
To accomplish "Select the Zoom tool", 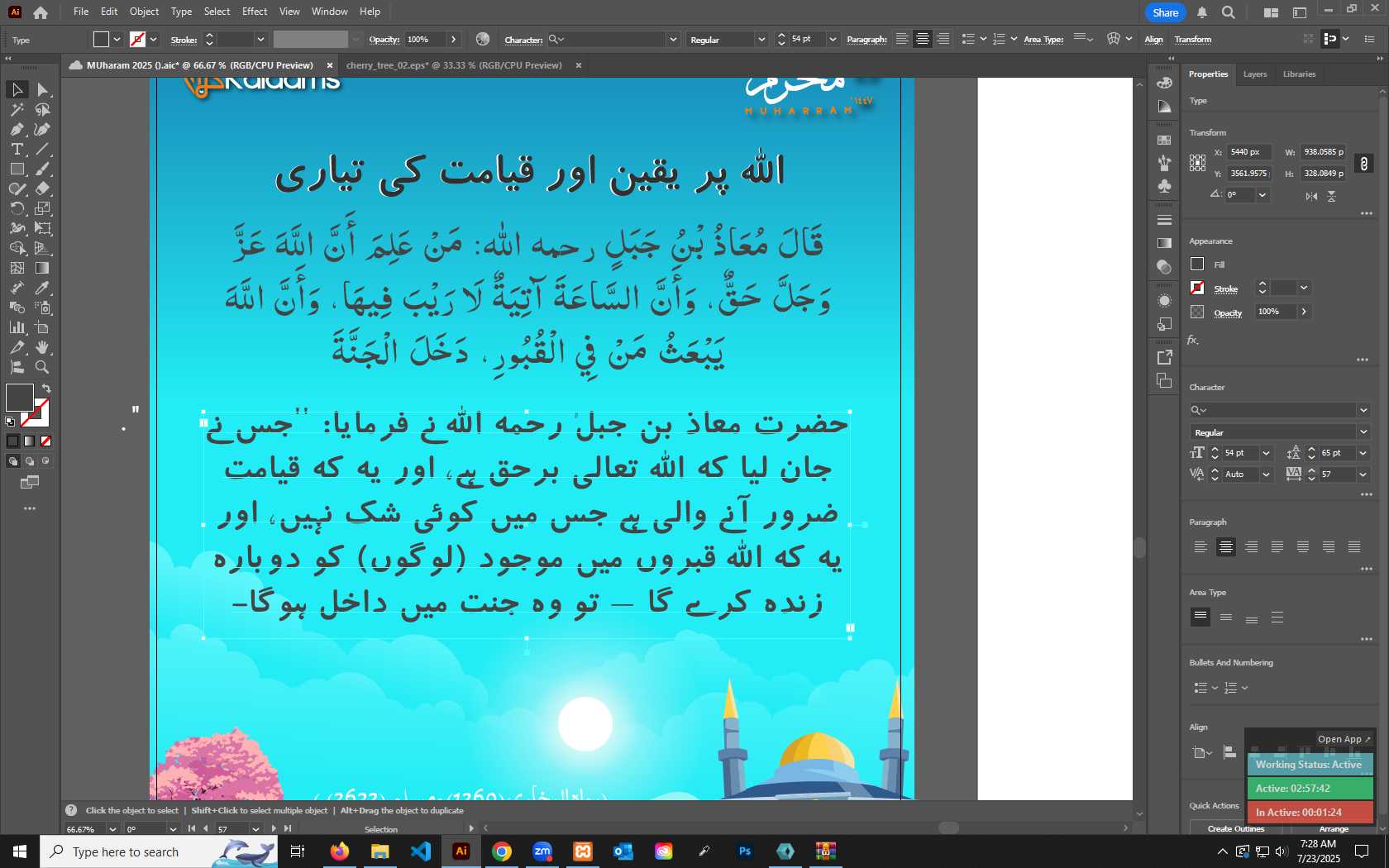I will (x=43, y=367).
